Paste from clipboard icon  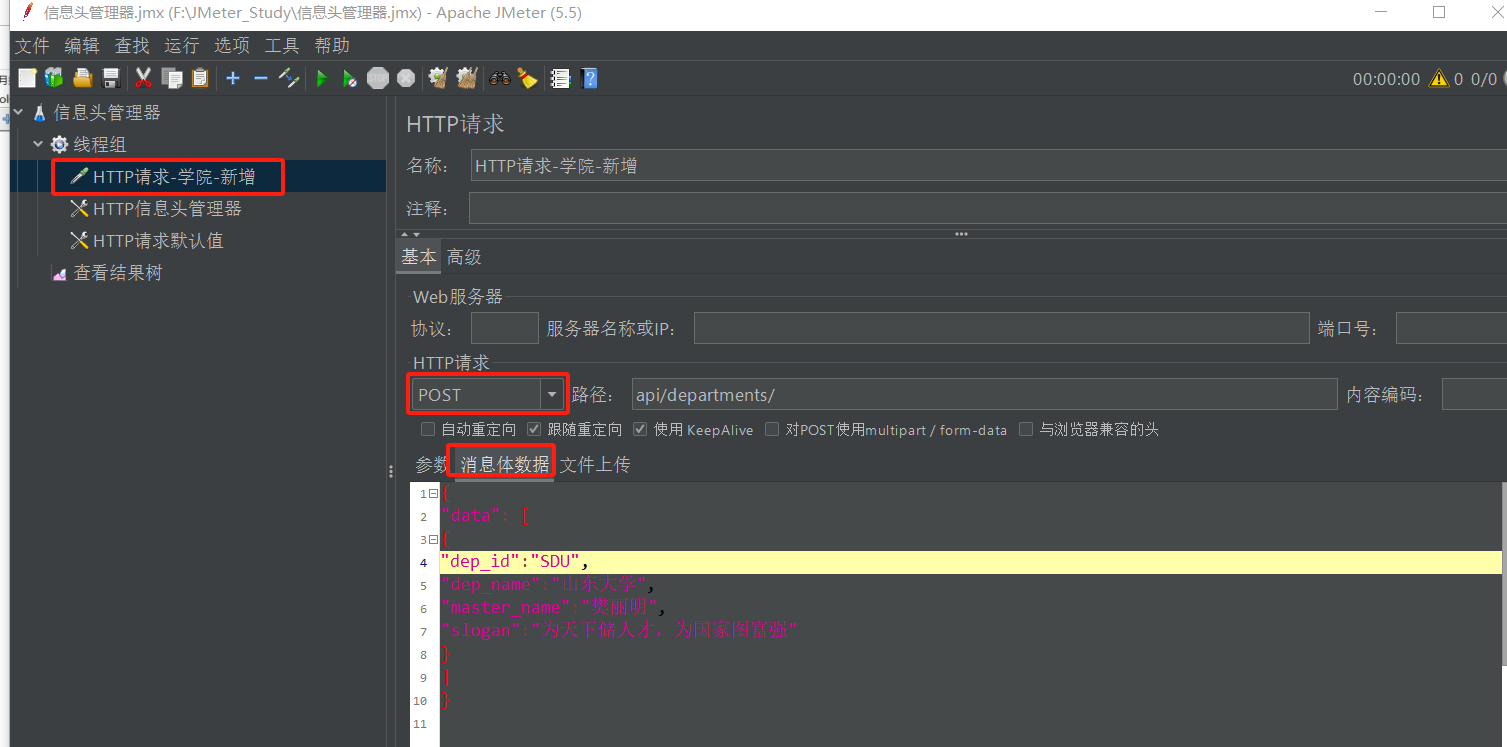[x=200, y=78]
